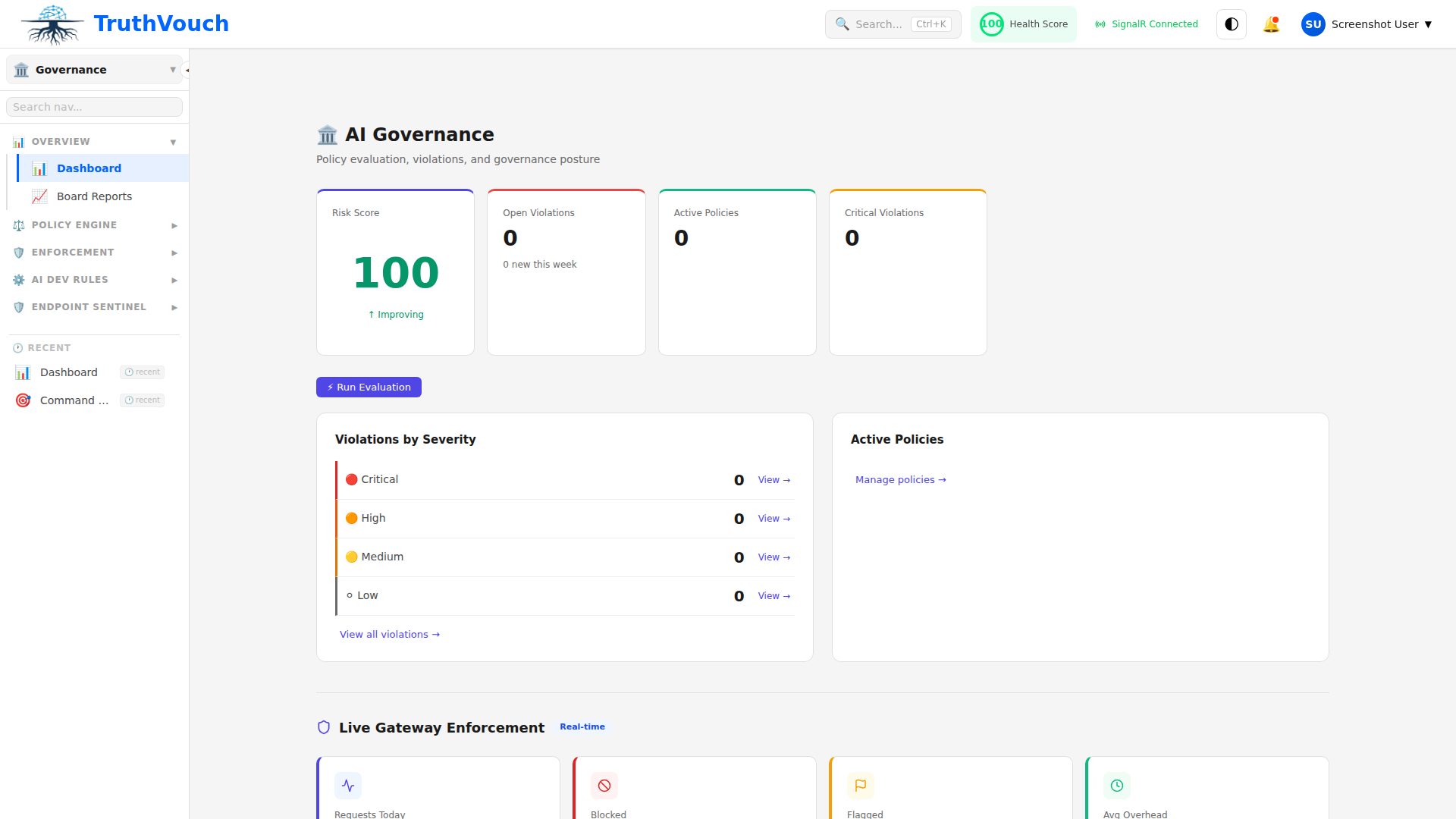This screenshot has width=1456, height=819.
Task: Click View next to Critical severity
Action: point(773,479)
